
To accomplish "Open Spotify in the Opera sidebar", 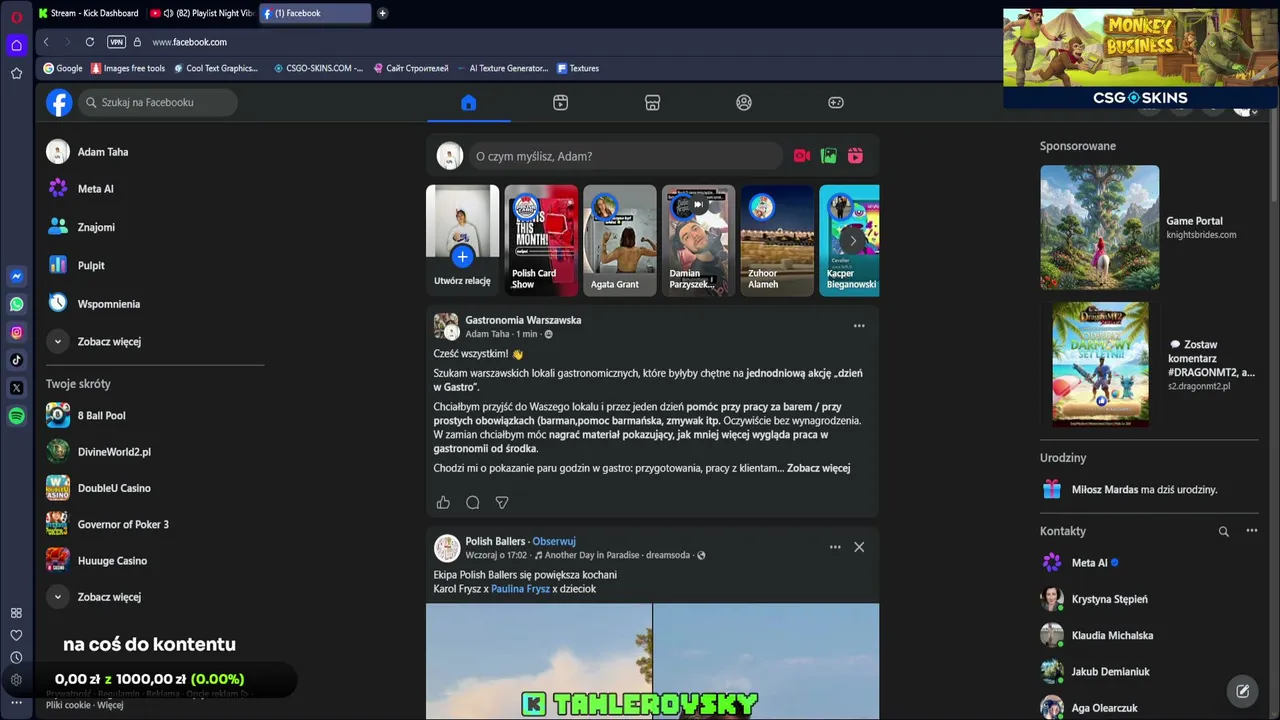I will coord(16,416).
